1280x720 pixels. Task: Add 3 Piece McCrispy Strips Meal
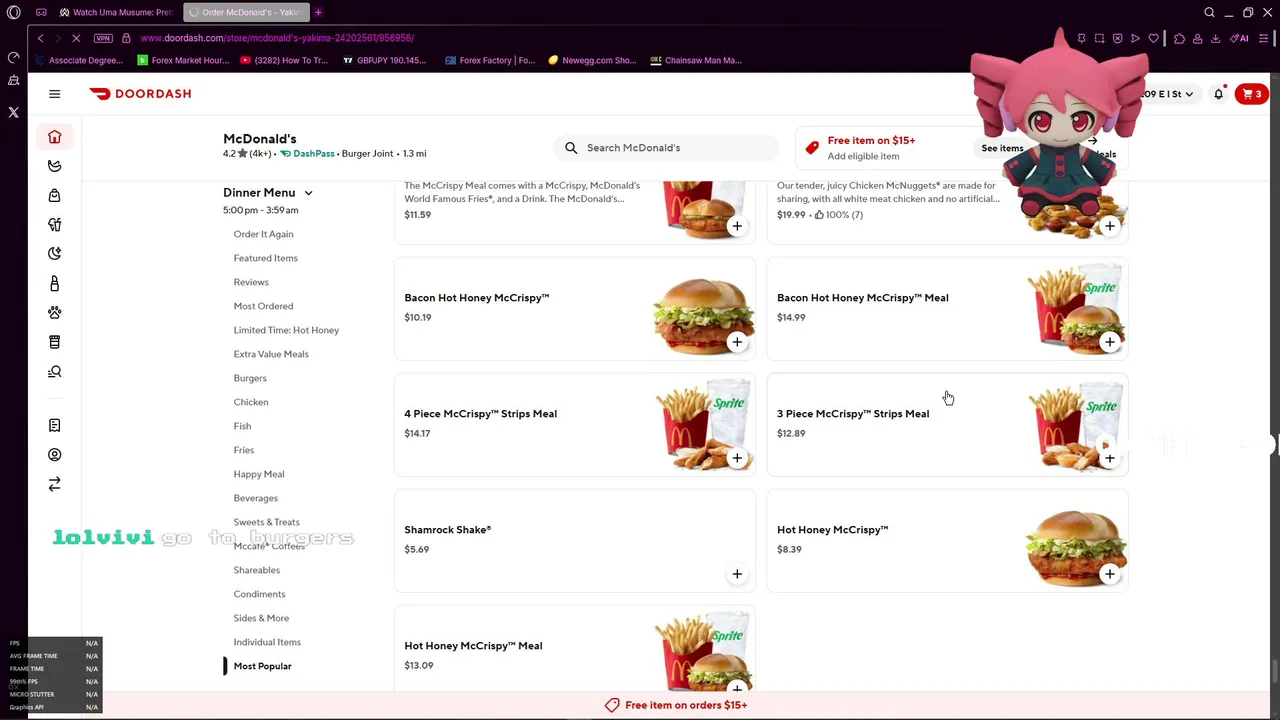[x=1110, y=458]
